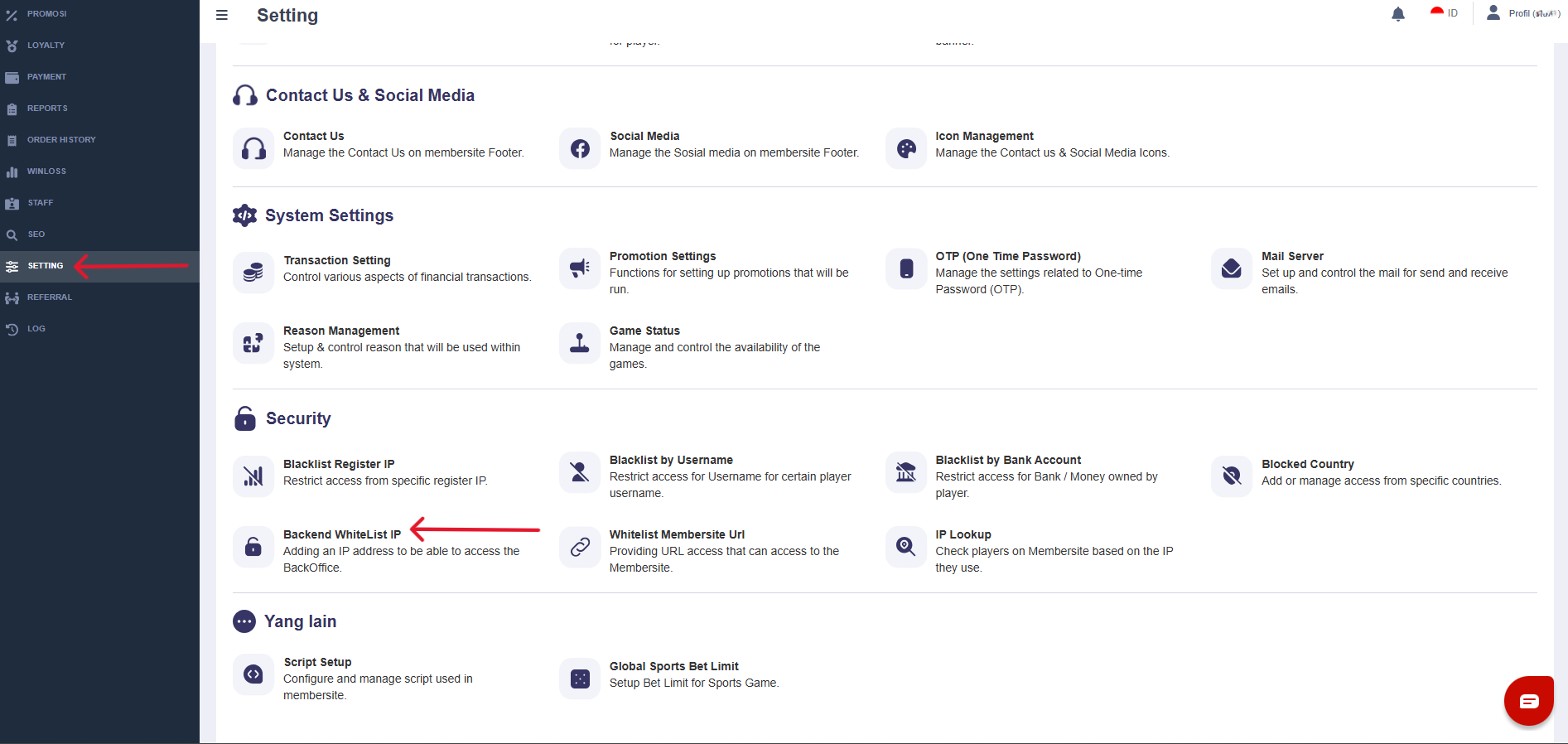The height and width of the screenshot is (744, 1568).
Task: Click the Contact Us headset icon
Action: [253, 148]
